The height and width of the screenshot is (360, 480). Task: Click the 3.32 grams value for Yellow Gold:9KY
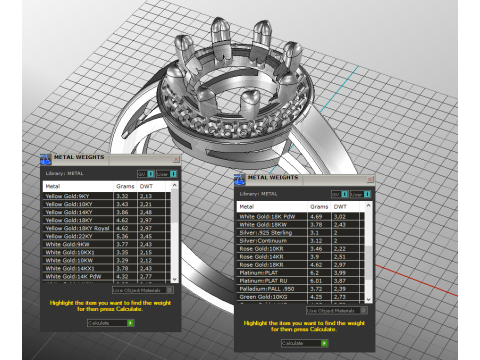(122, 196)
